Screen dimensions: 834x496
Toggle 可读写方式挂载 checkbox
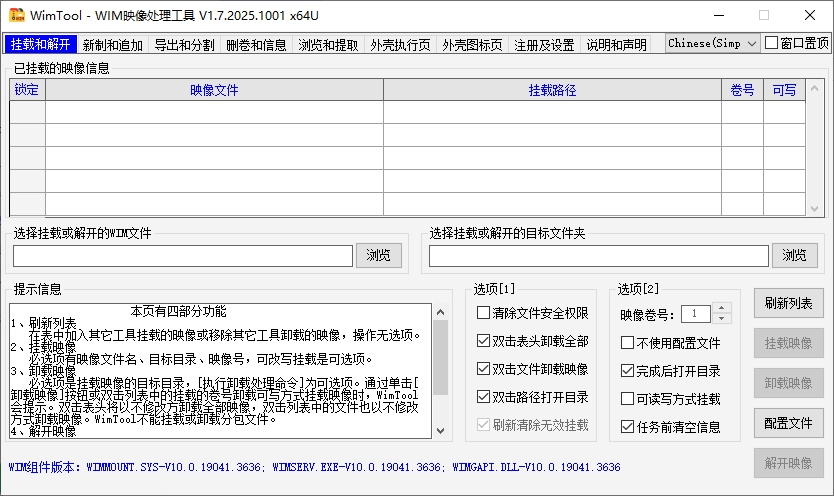click(628, 399)
